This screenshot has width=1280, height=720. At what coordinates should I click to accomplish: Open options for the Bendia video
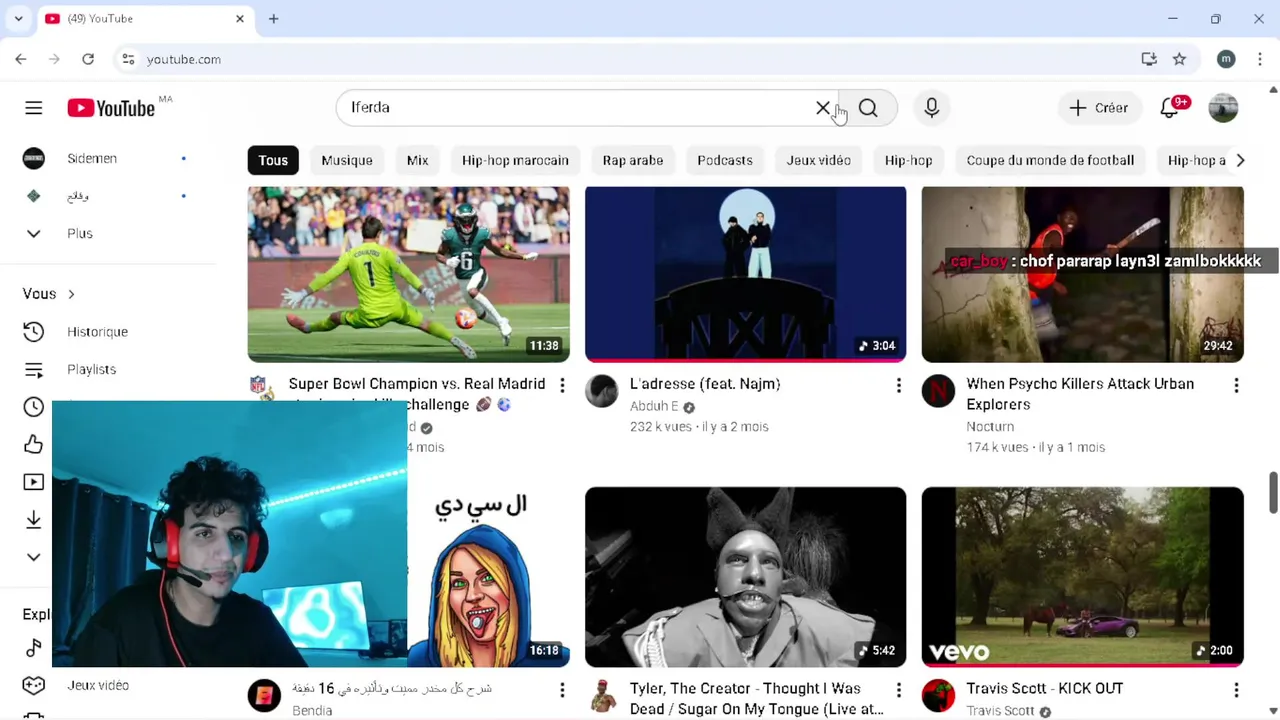pyautogui.click(x=562, y=690)
